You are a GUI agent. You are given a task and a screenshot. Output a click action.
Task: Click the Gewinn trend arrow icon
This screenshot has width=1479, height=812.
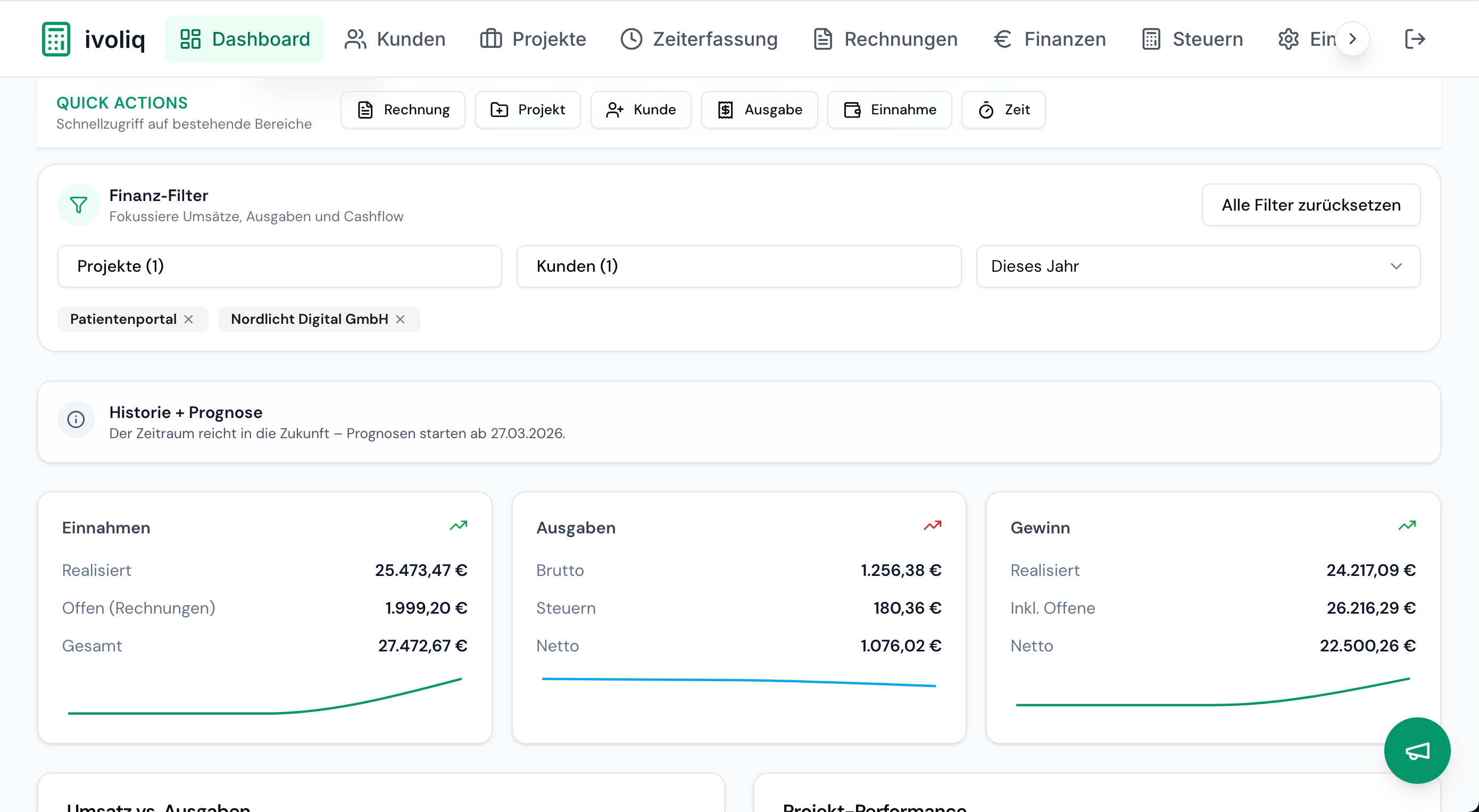click(1406, 525)
